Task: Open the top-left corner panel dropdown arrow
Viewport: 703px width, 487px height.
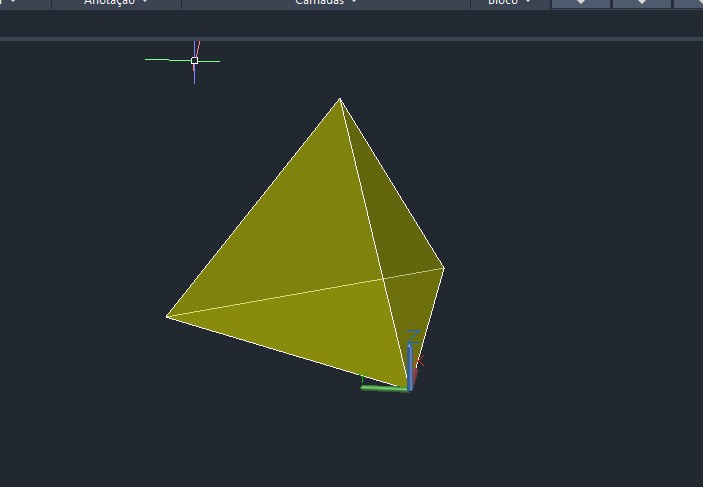Action: click(12, 3)
